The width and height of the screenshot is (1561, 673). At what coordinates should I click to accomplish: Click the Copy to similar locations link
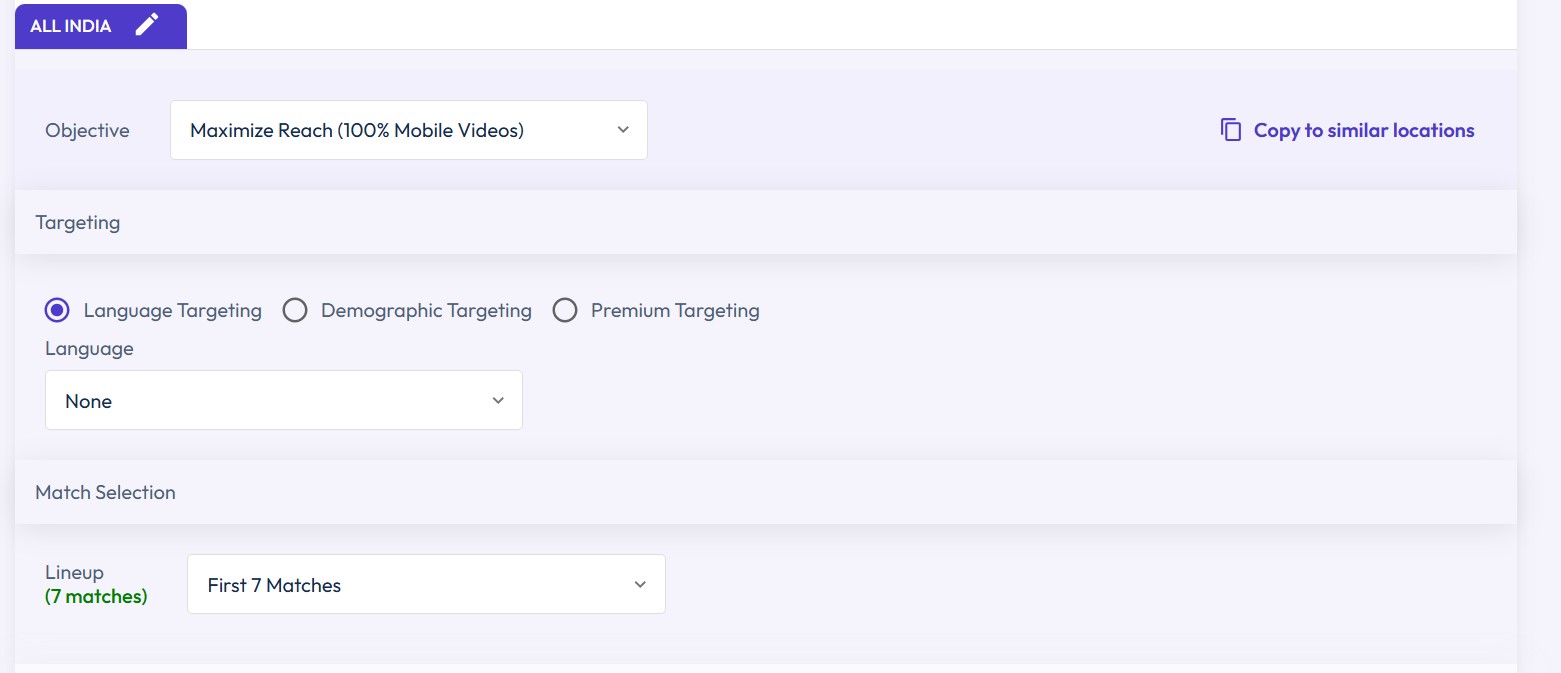1362,130
